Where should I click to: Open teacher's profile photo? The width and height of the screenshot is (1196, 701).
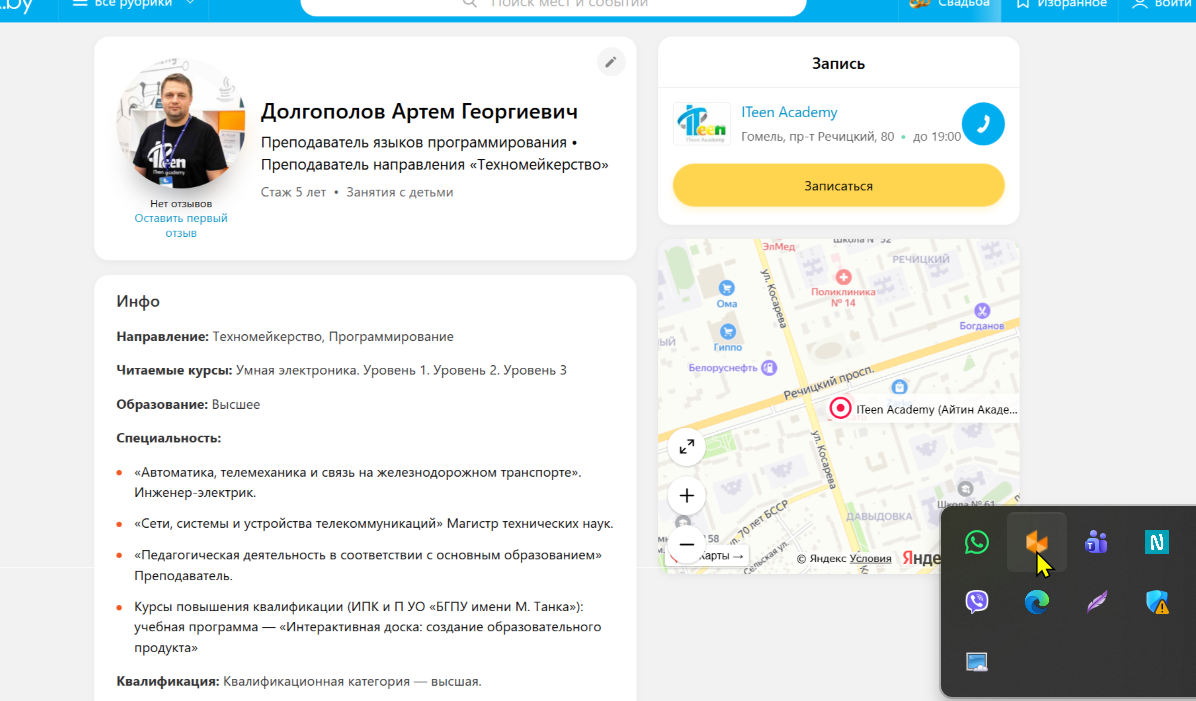tap(181, 124)
